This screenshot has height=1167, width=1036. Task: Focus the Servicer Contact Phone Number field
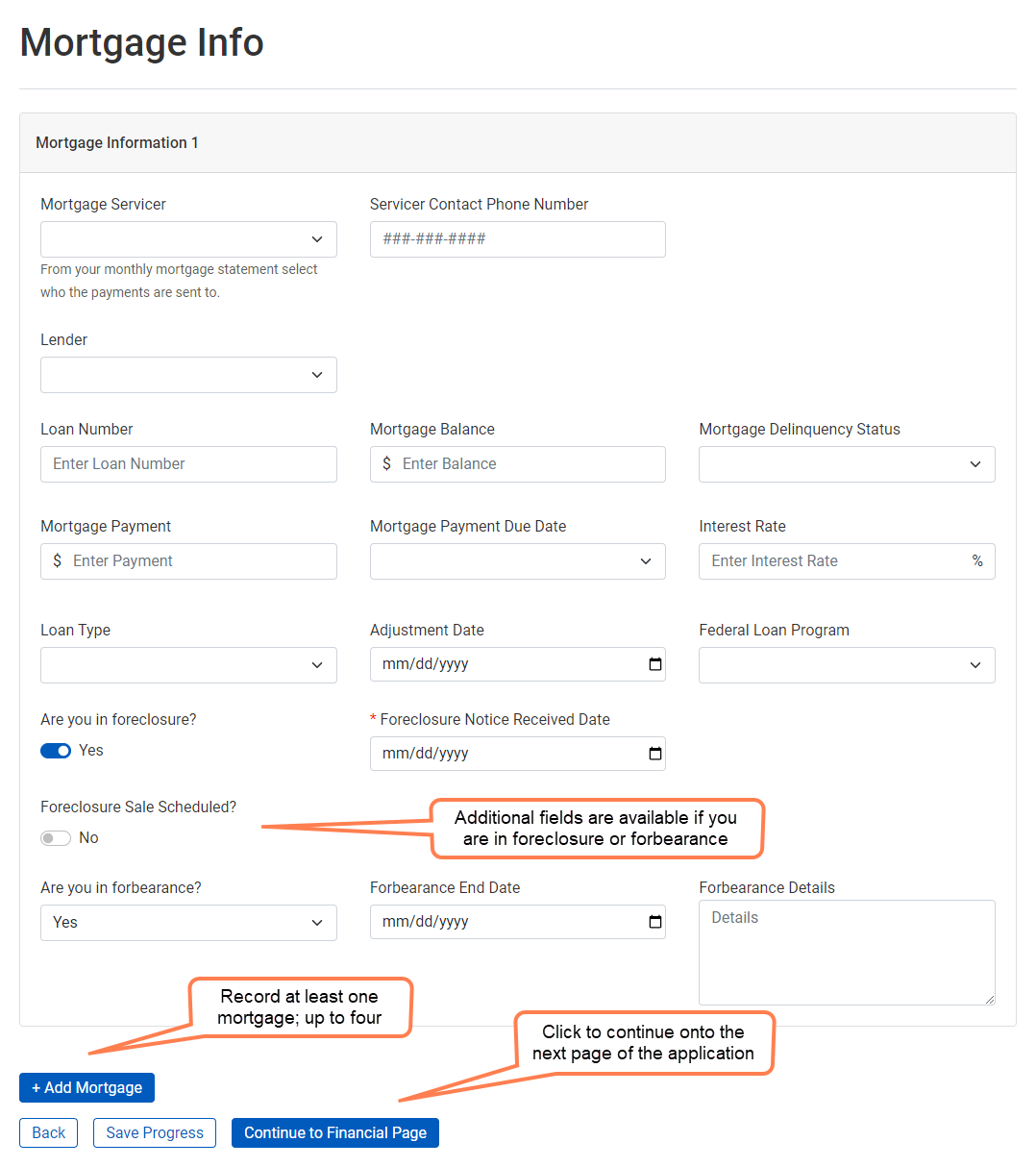click(x=517, y=239)
